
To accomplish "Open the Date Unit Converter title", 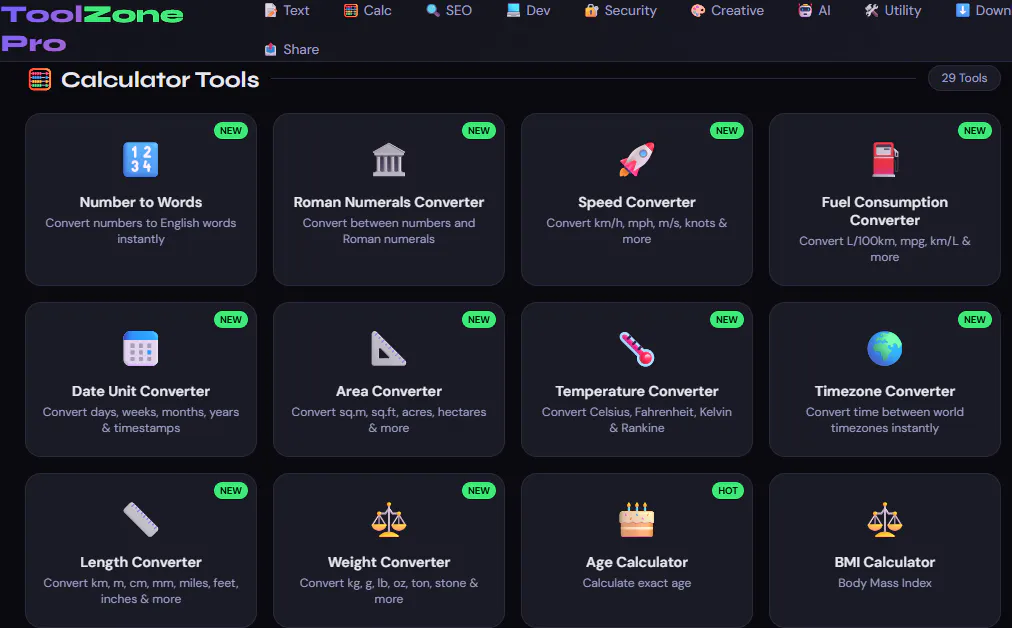I will (x=141, y=391).
